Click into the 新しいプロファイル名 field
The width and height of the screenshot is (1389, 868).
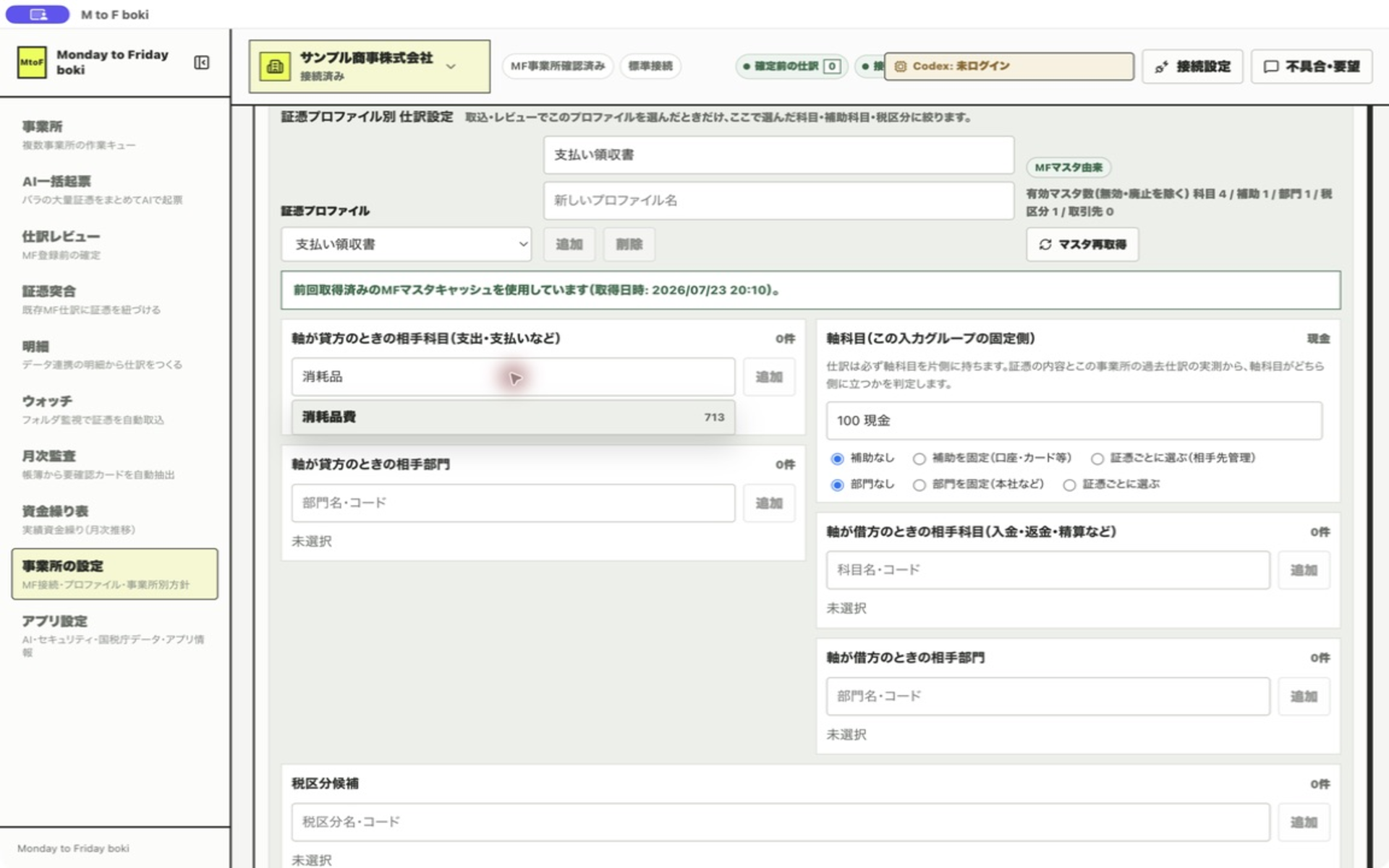pyautogui.click(x=778, y=200)
